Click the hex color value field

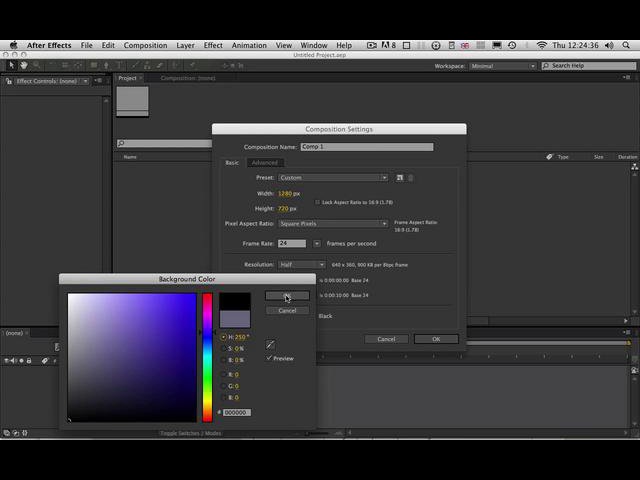click(236, 412)
